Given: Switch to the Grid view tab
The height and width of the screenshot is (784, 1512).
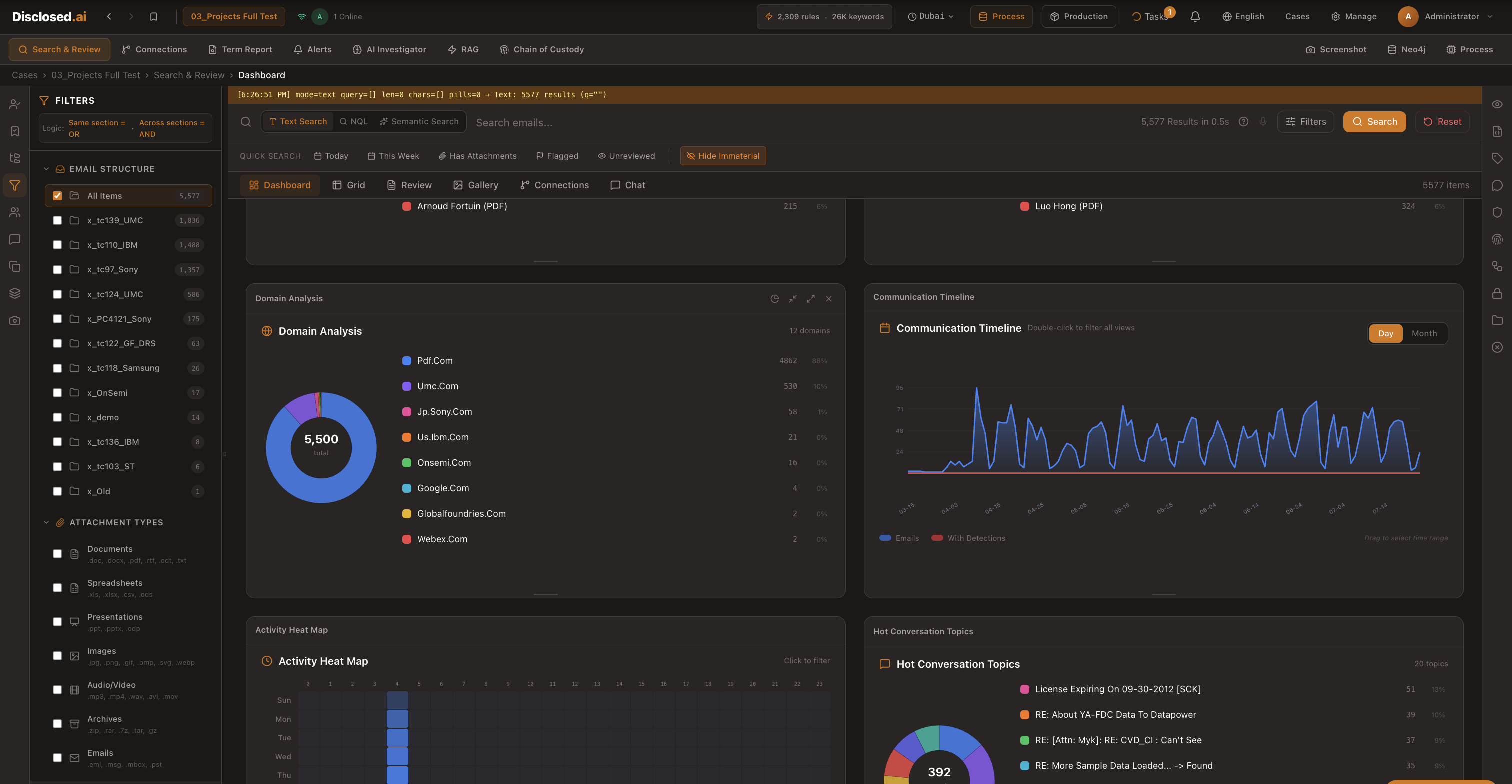Looking at the screenshot, I should click(348, 185).
